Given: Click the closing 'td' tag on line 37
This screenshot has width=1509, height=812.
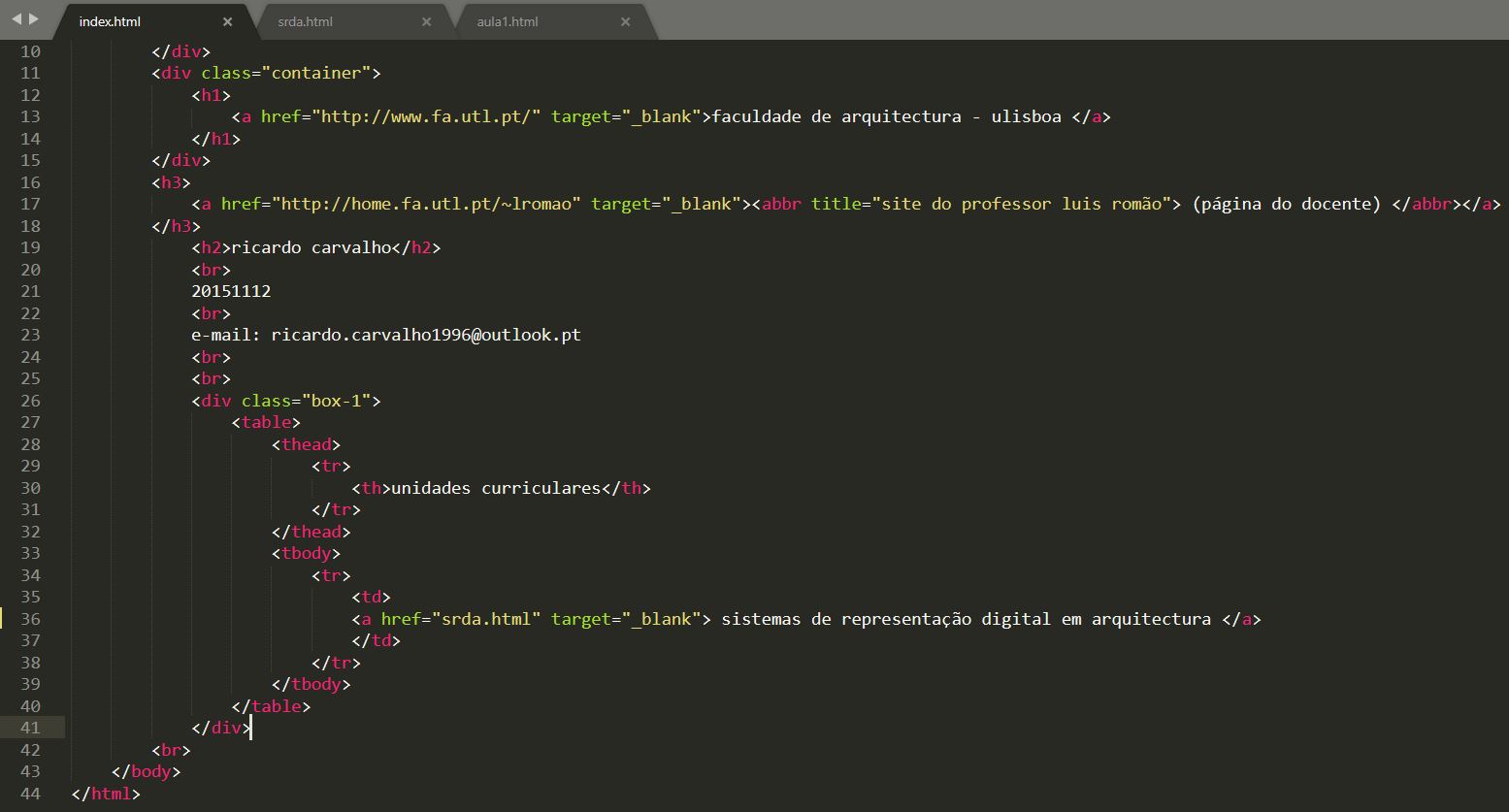Looking at the screenshot, I should [376, 640].
